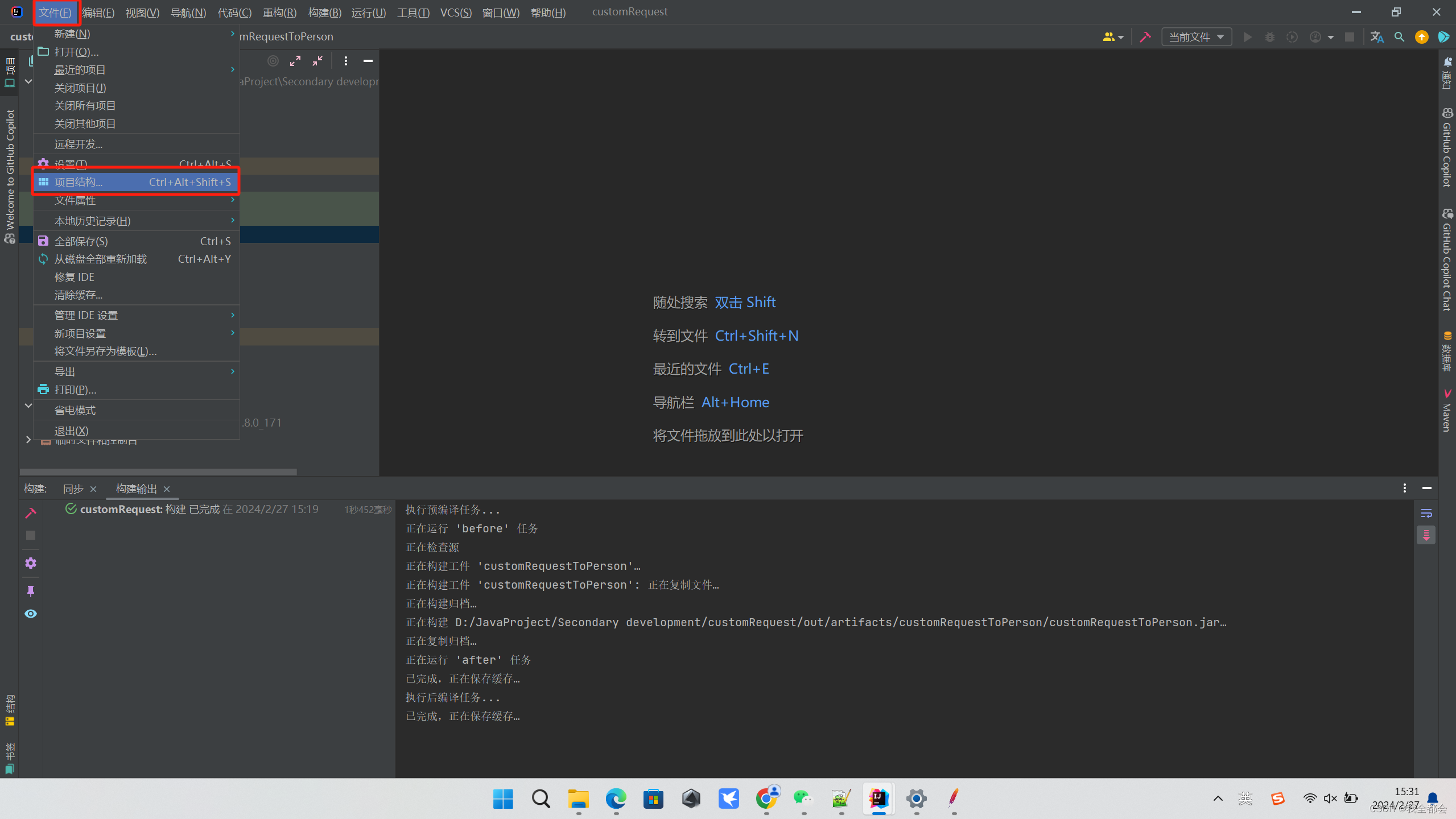
Task: Open Notifications side panel bell
Action: [x=1447, y=72]
